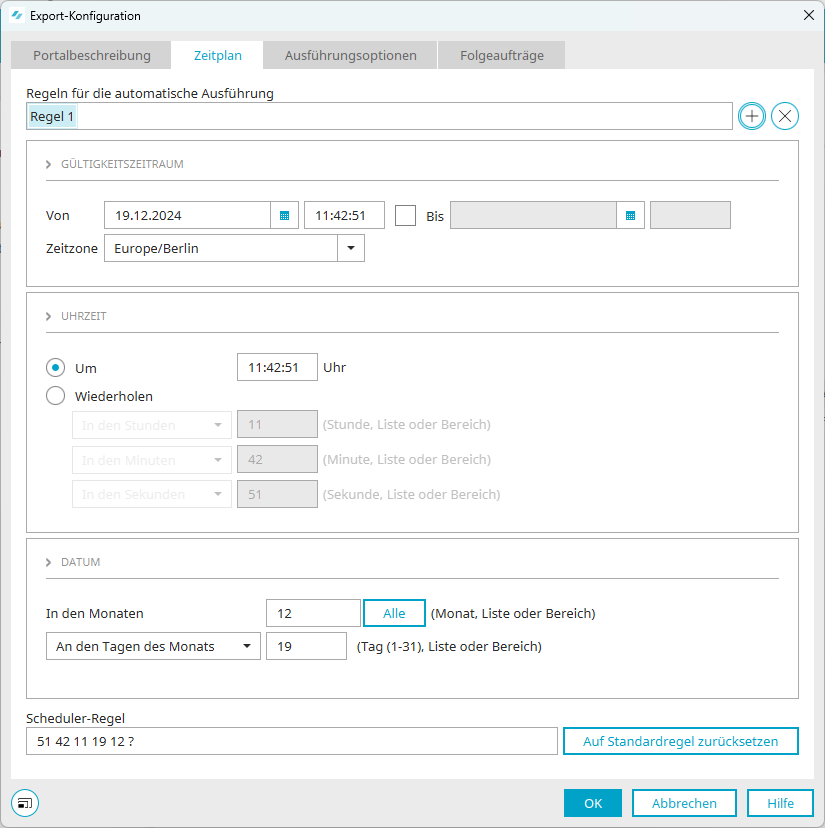Remove rule with the X circle icon
The height and width of the screenshot is (828, 825).
click(785, 116)
